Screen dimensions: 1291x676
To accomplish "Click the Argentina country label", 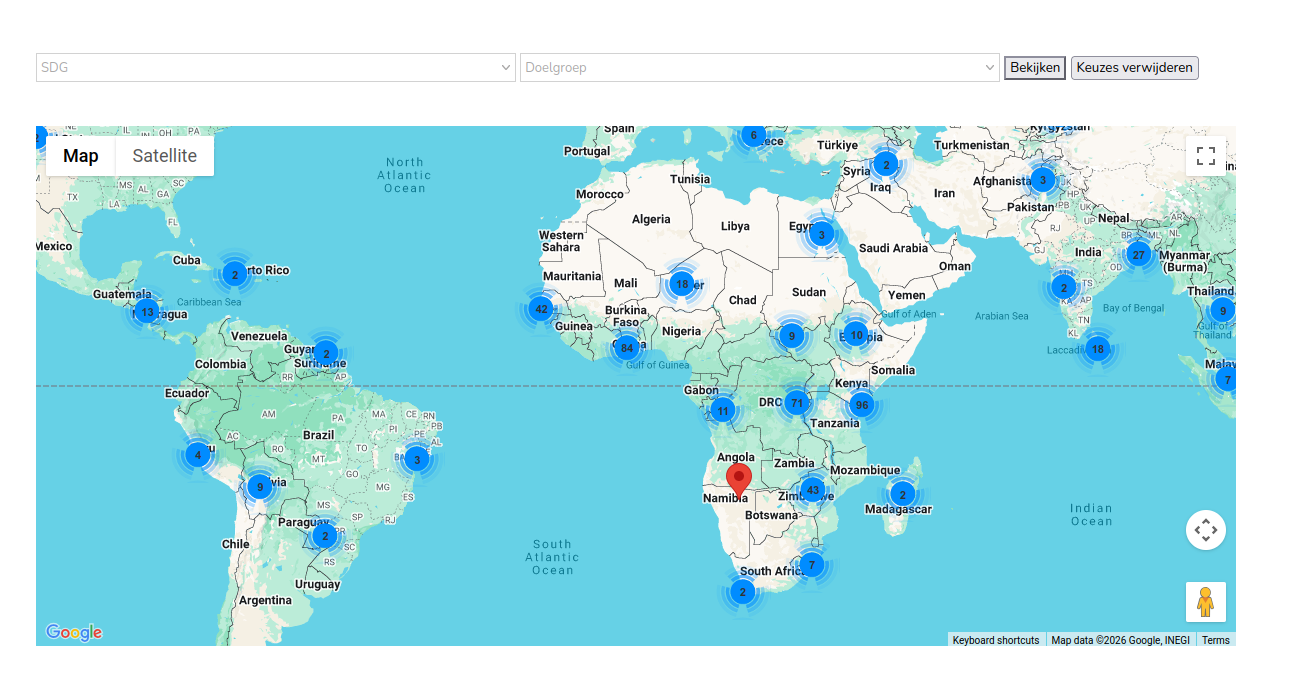I will pyautogui.click(x=265, y=600).
